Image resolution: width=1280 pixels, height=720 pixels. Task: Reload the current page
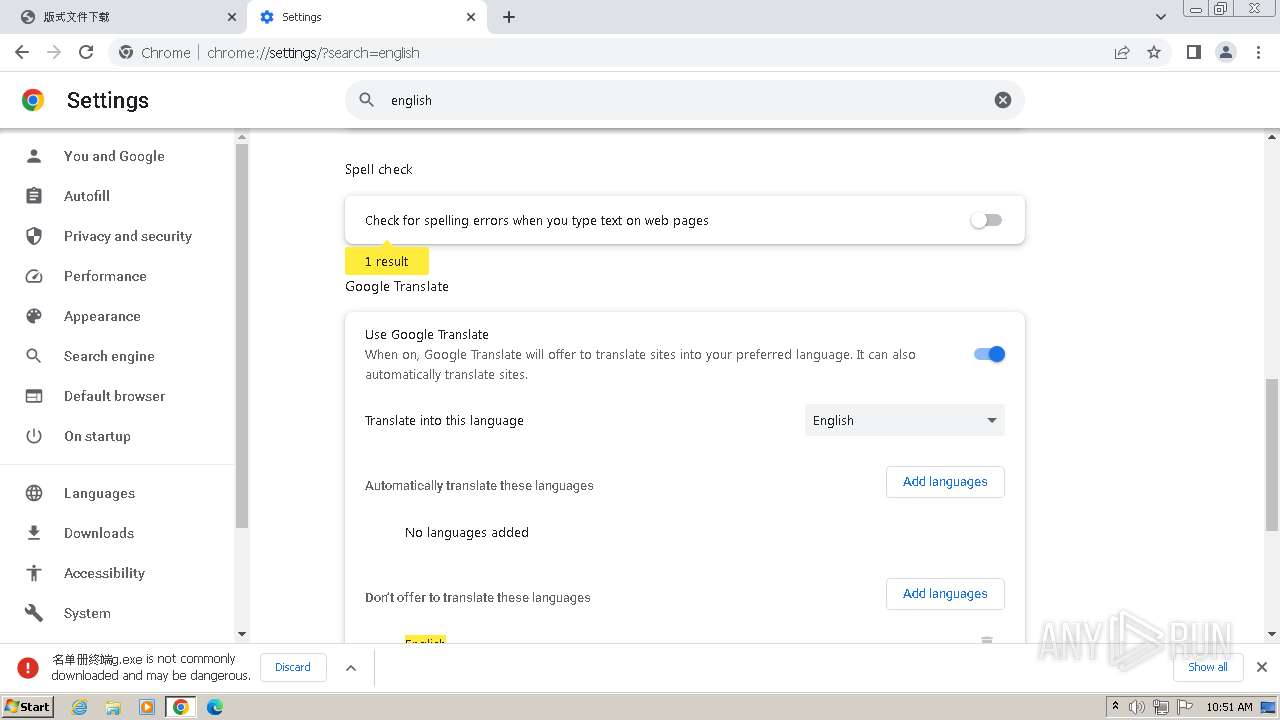(x=86, y=52)
